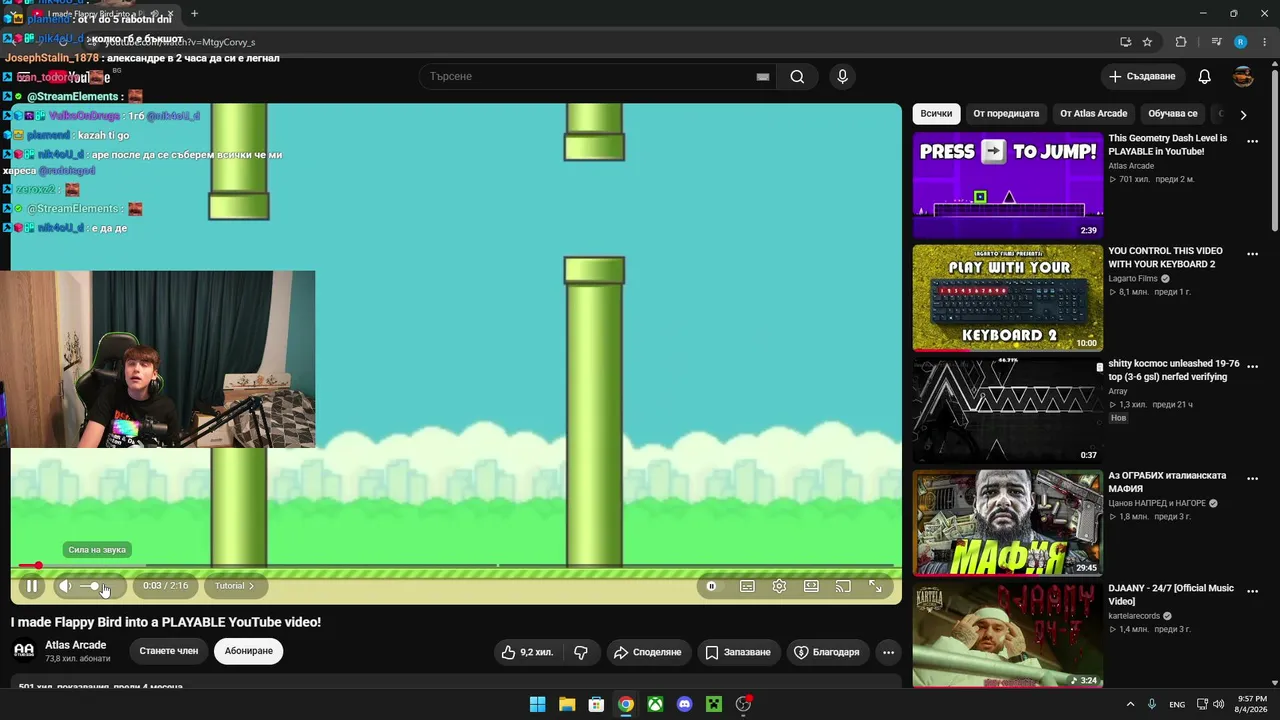The width and height of the screenshot is (1280, 720).
Task: Send thanks with the Благодаря button
Action: (827, 652)
